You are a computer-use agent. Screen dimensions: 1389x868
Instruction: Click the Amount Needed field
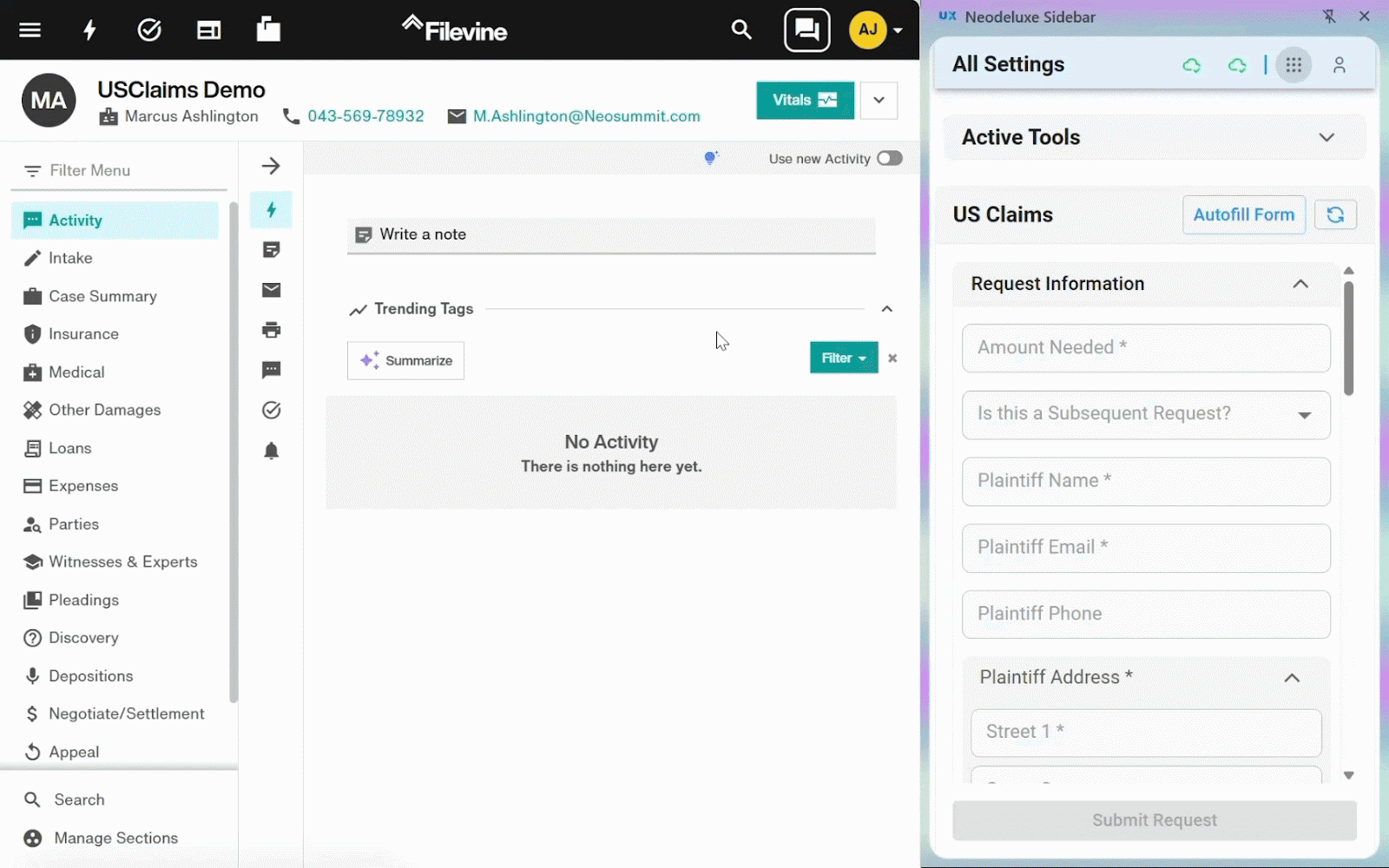click(x=1146, y=348)
